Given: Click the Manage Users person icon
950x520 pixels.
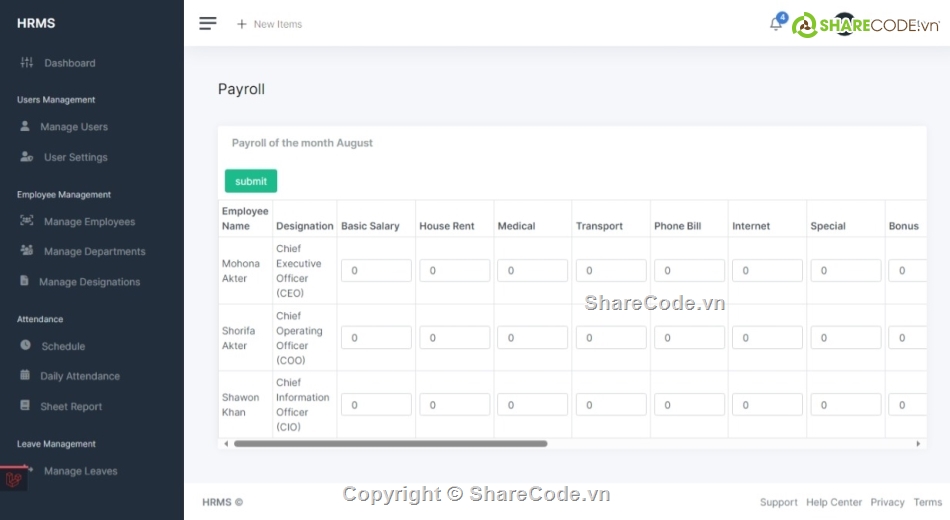Looking at the screenshot, I should tap(25, 127).
